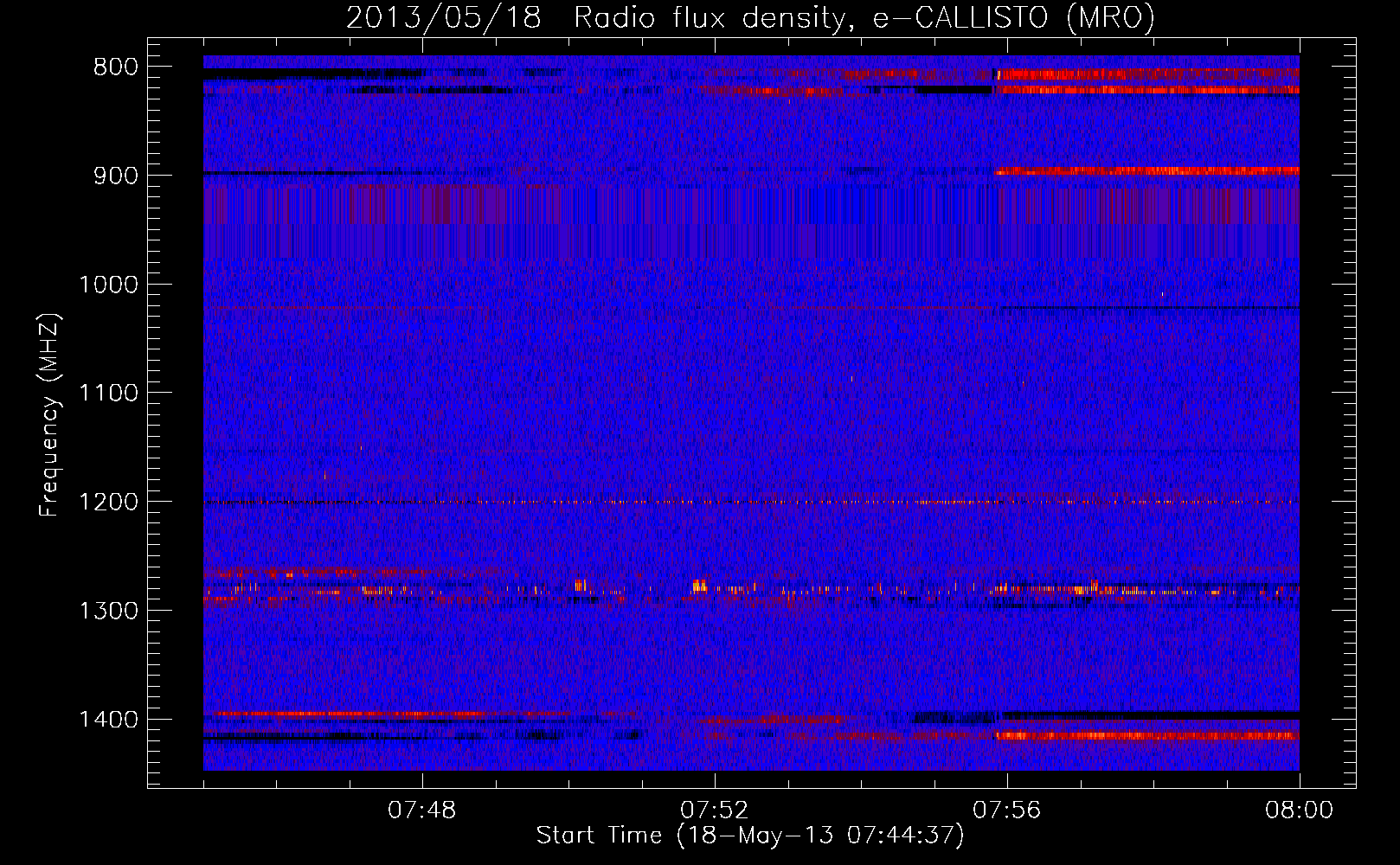1400x865 pixels.
Task: Click the "Start Time (18-May-13 07:44:37)" label
Action: point(750,836)
